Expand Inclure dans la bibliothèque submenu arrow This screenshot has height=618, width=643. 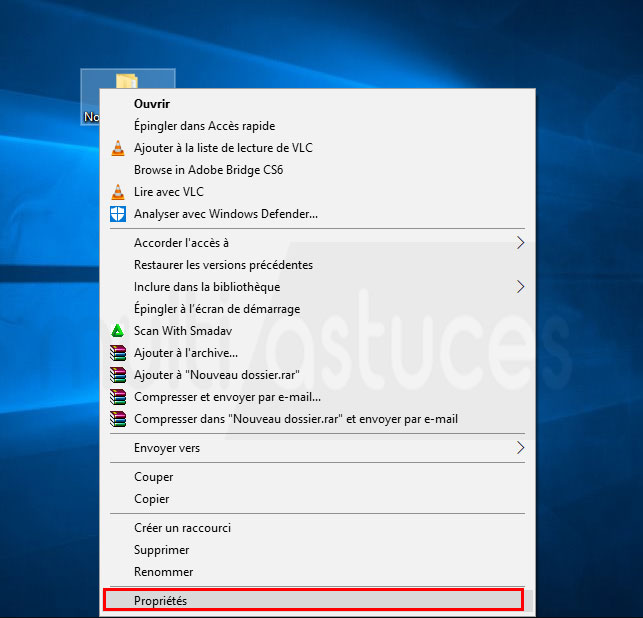[520, 287]
